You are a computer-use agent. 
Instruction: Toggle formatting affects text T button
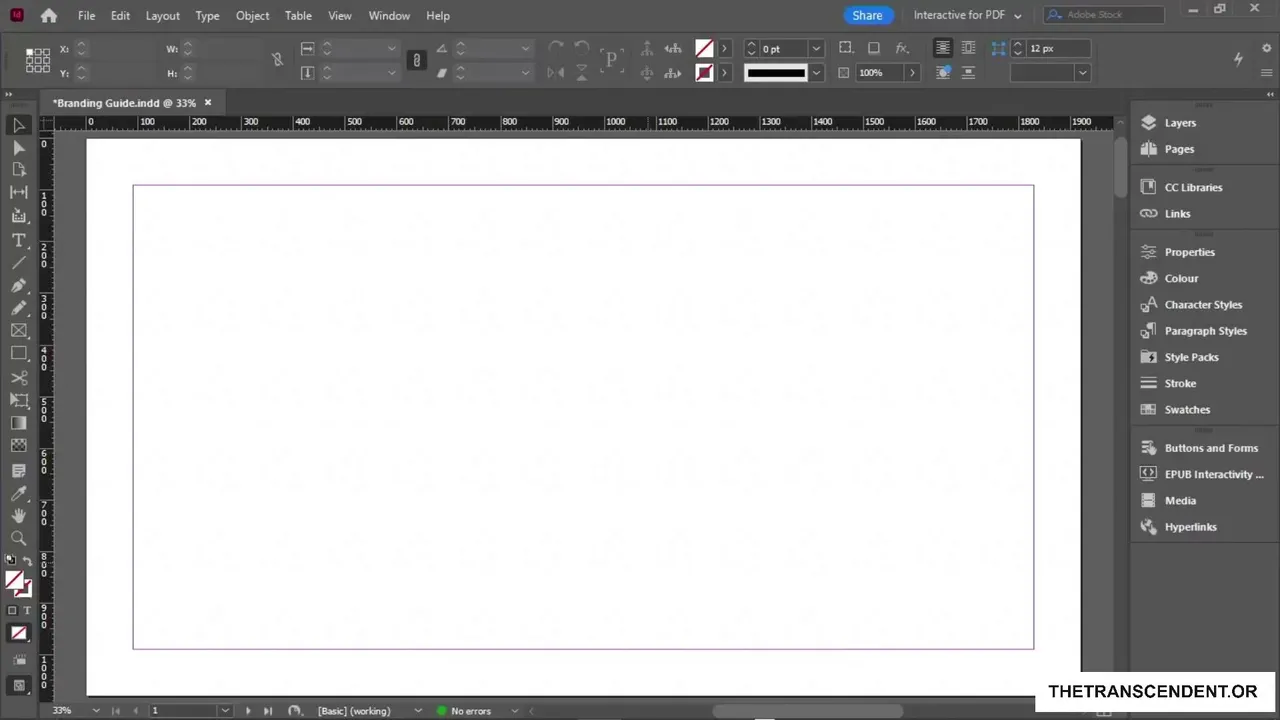(x=27, y=610)
